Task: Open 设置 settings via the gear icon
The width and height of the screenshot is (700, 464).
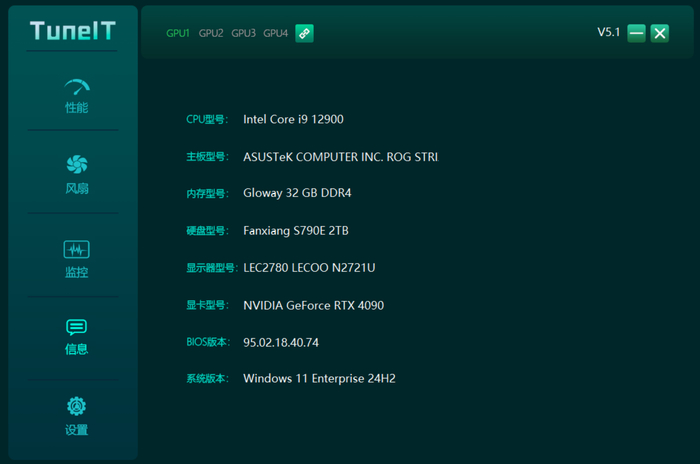Action: [77, 407]
